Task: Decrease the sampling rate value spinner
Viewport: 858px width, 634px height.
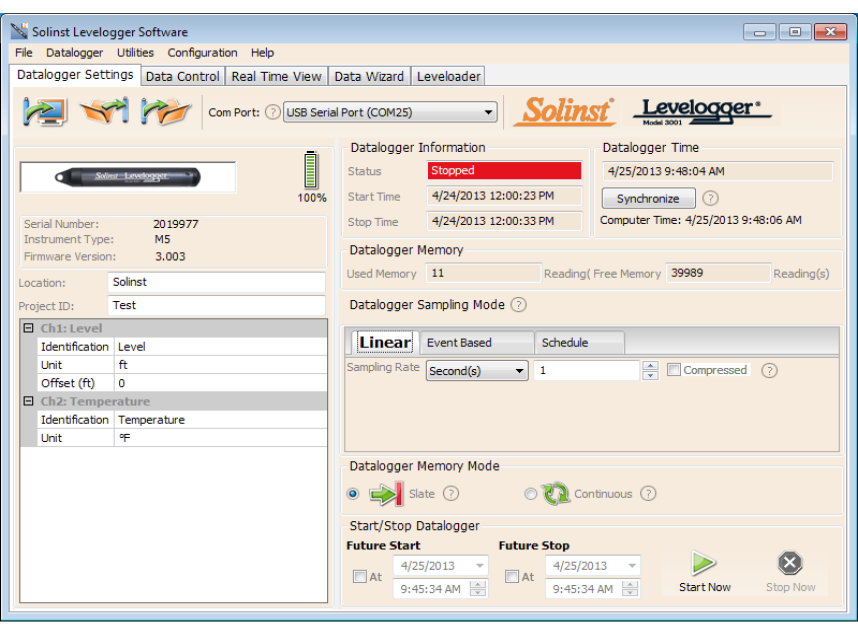Action: pos(650,375)
